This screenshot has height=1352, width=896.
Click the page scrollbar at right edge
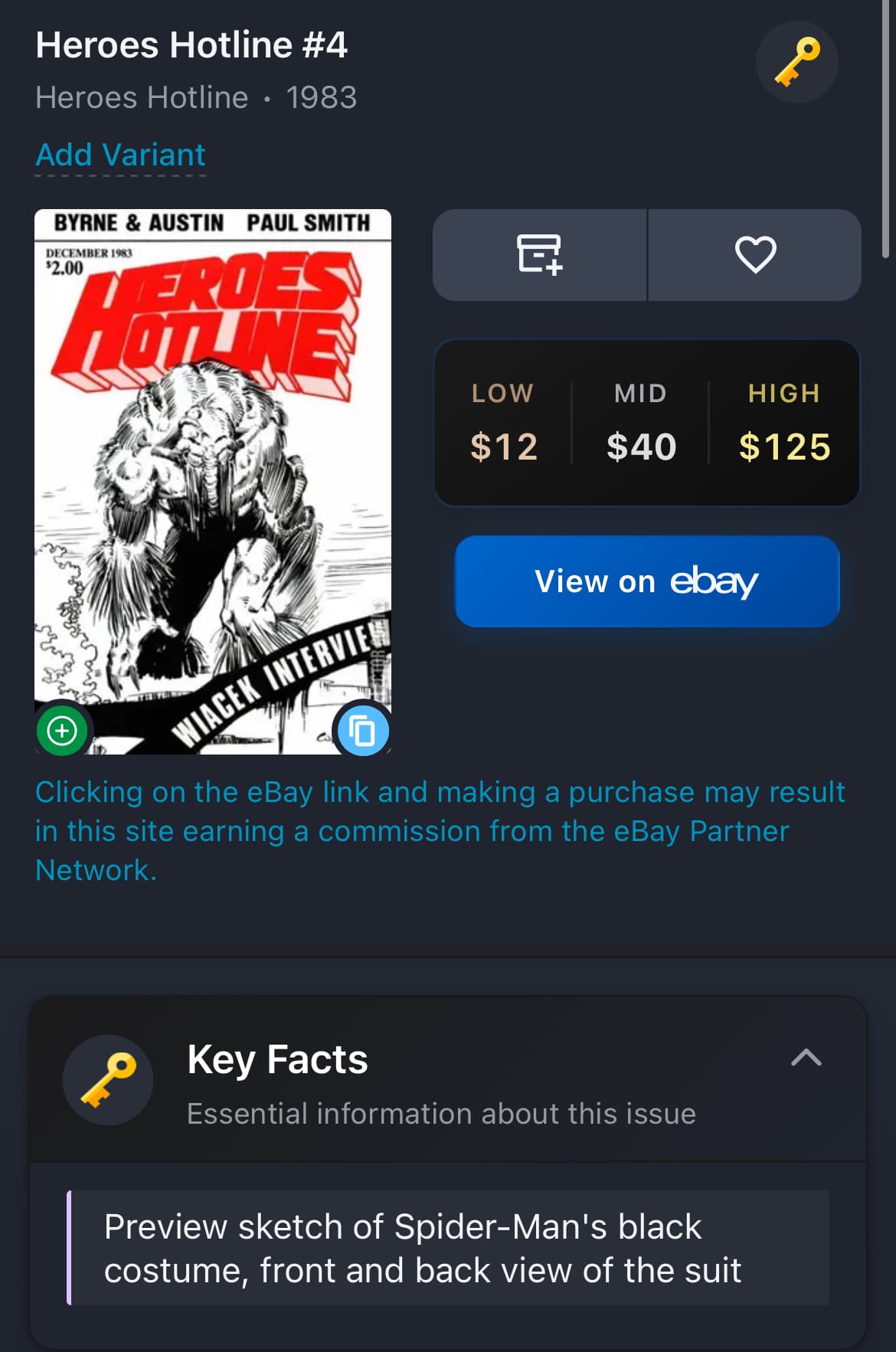point(885,130)
